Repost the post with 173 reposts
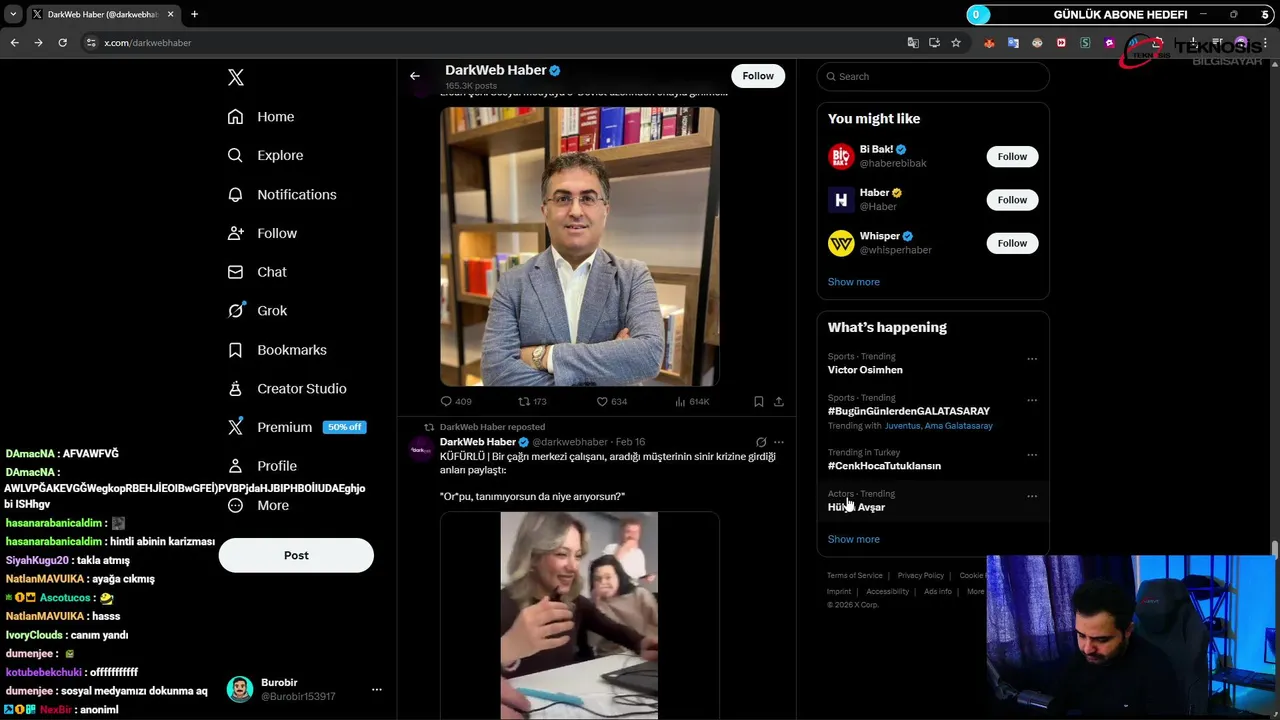 click(x=532, y=401)
